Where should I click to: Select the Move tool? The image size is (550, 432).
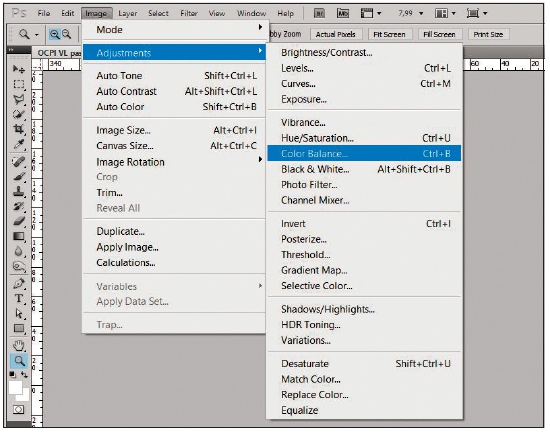coord(19,69)
